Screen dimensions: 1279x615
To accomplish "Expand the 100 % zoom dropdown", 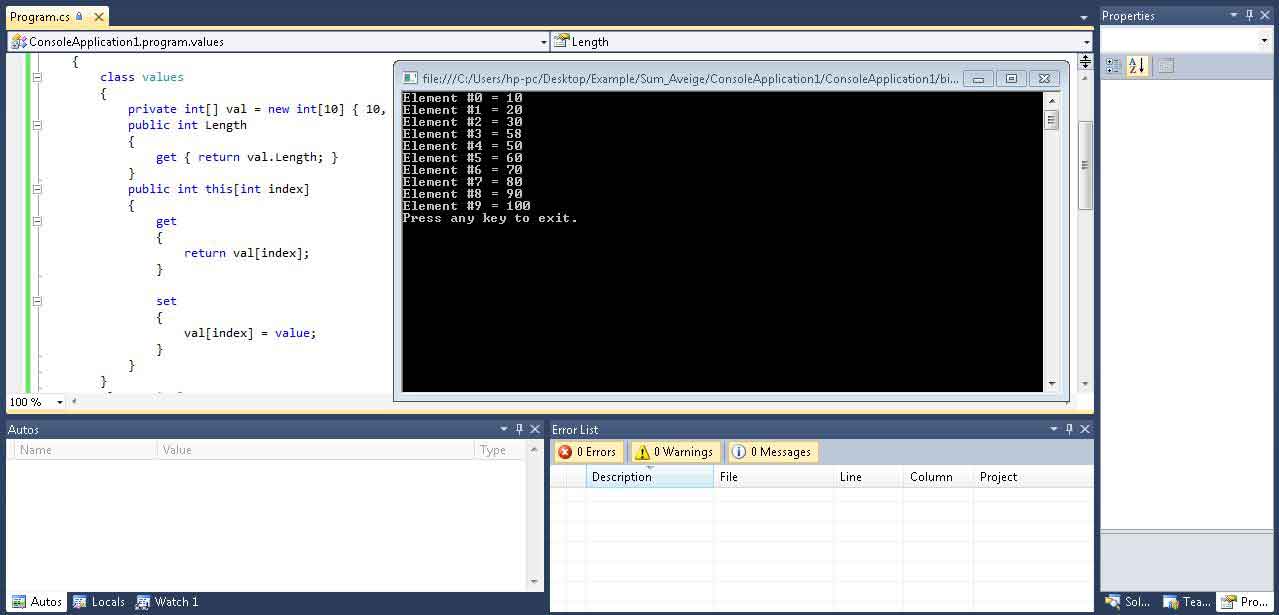I will [60, 402].
